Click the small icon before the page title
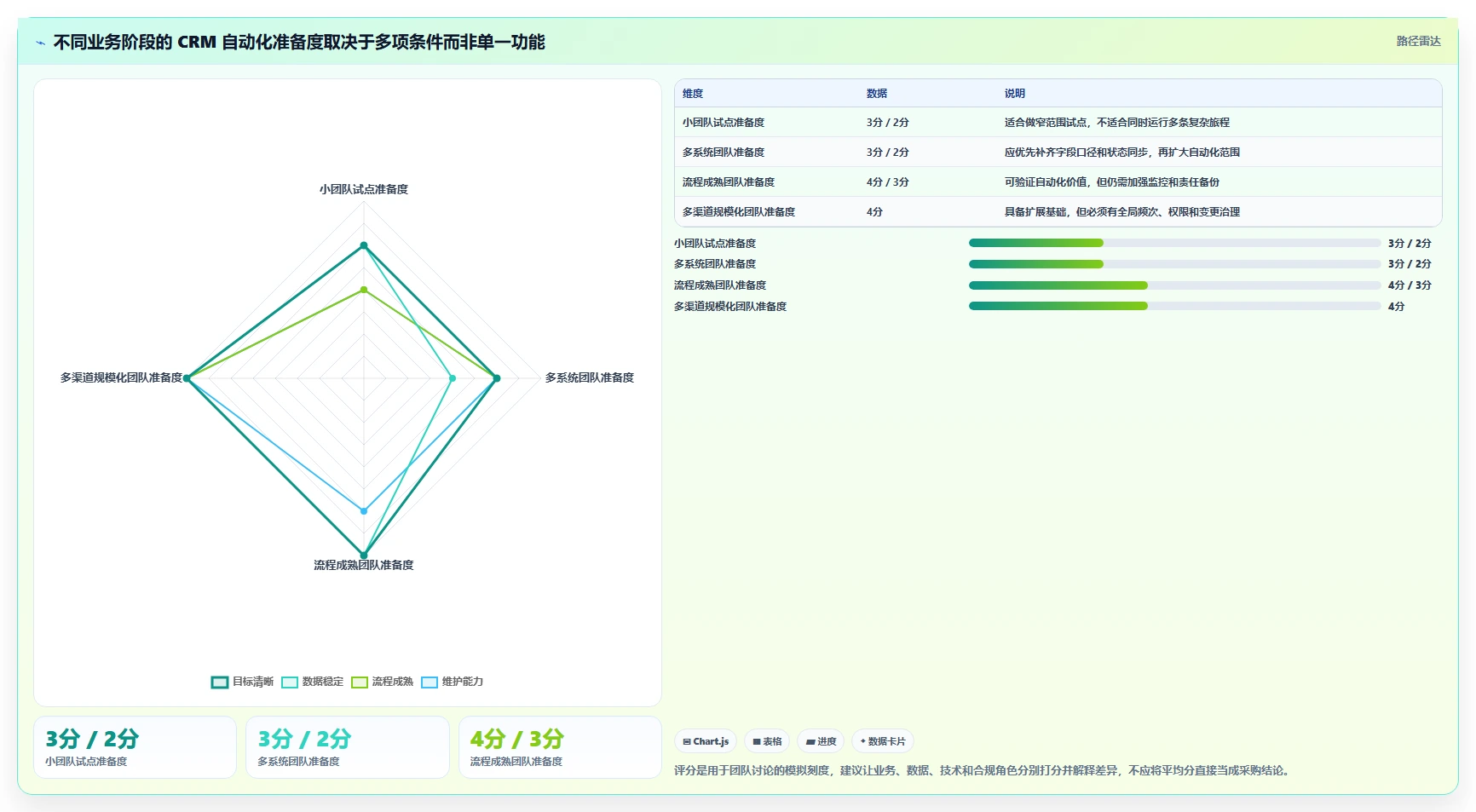 (x=40, y=43)
